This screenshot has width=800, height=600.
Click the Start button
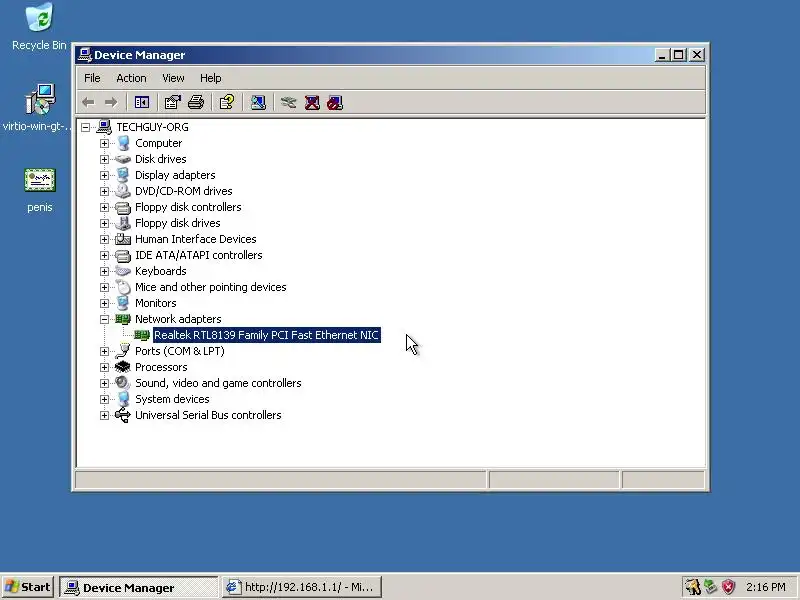tap(28, 587)
